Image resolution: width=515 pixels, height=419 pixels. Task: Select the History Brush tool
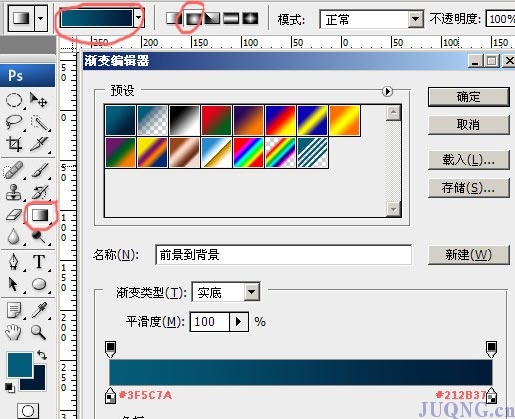(40, 192)
